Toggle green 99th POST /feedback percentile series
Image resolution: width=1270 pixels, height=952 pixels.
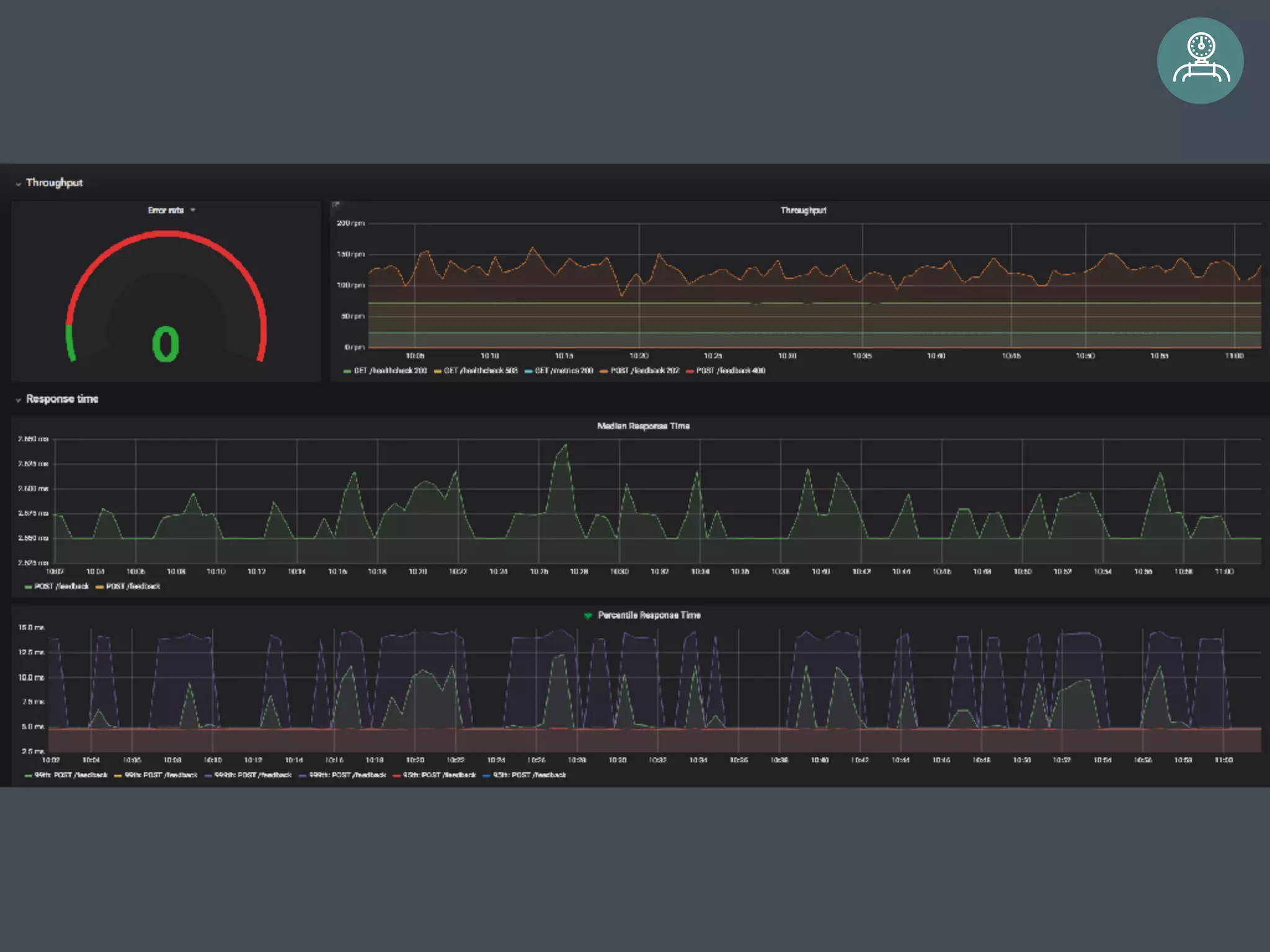coord(70,775)
